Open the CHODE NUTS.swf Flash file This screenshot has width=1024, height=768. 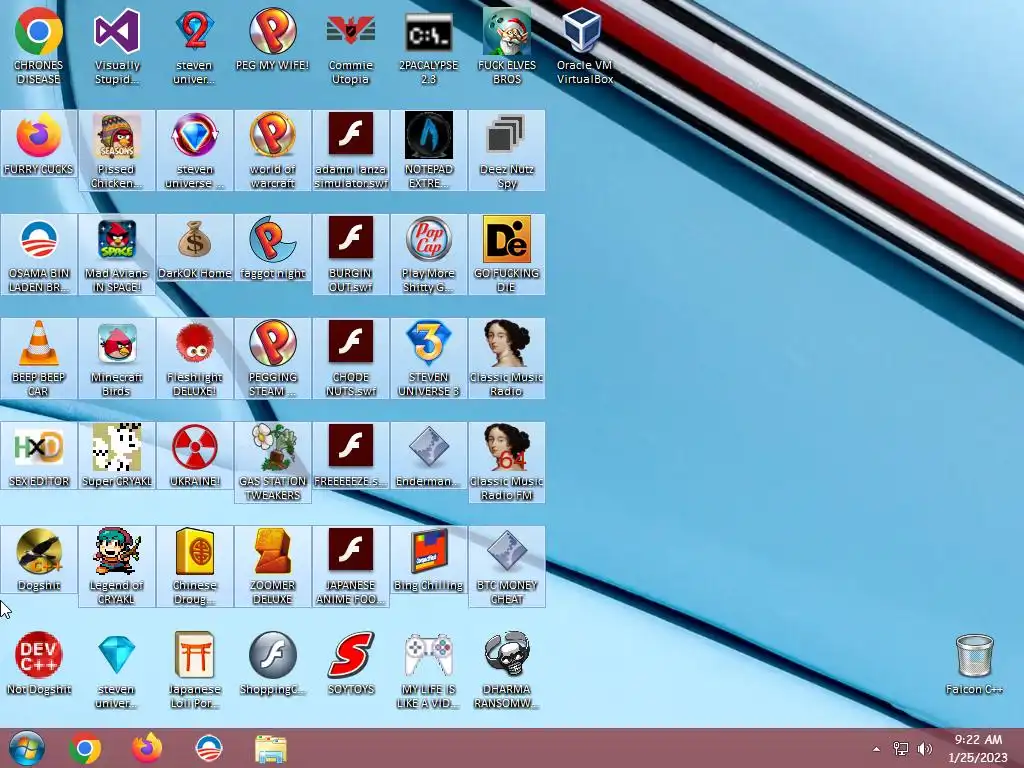351,359
